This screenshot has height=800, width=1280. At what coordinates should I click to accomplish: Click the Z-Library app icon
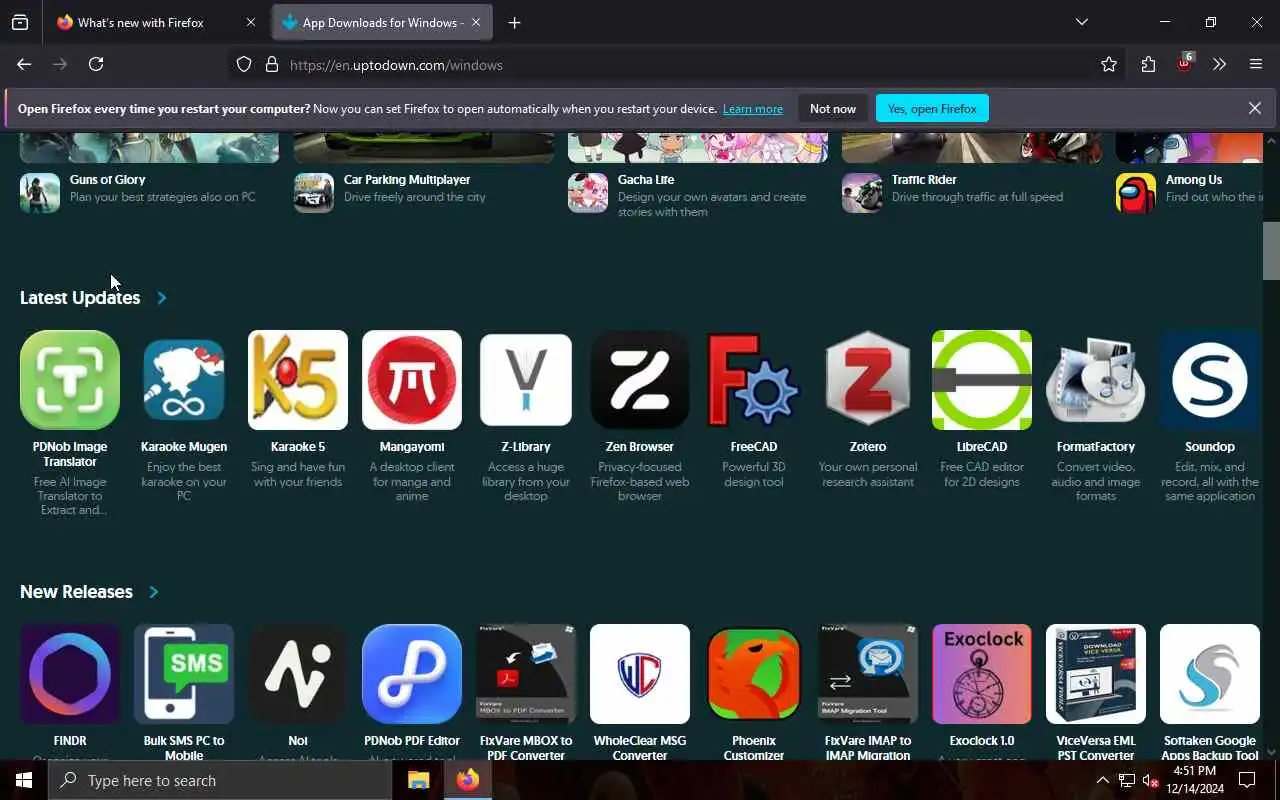526,380
